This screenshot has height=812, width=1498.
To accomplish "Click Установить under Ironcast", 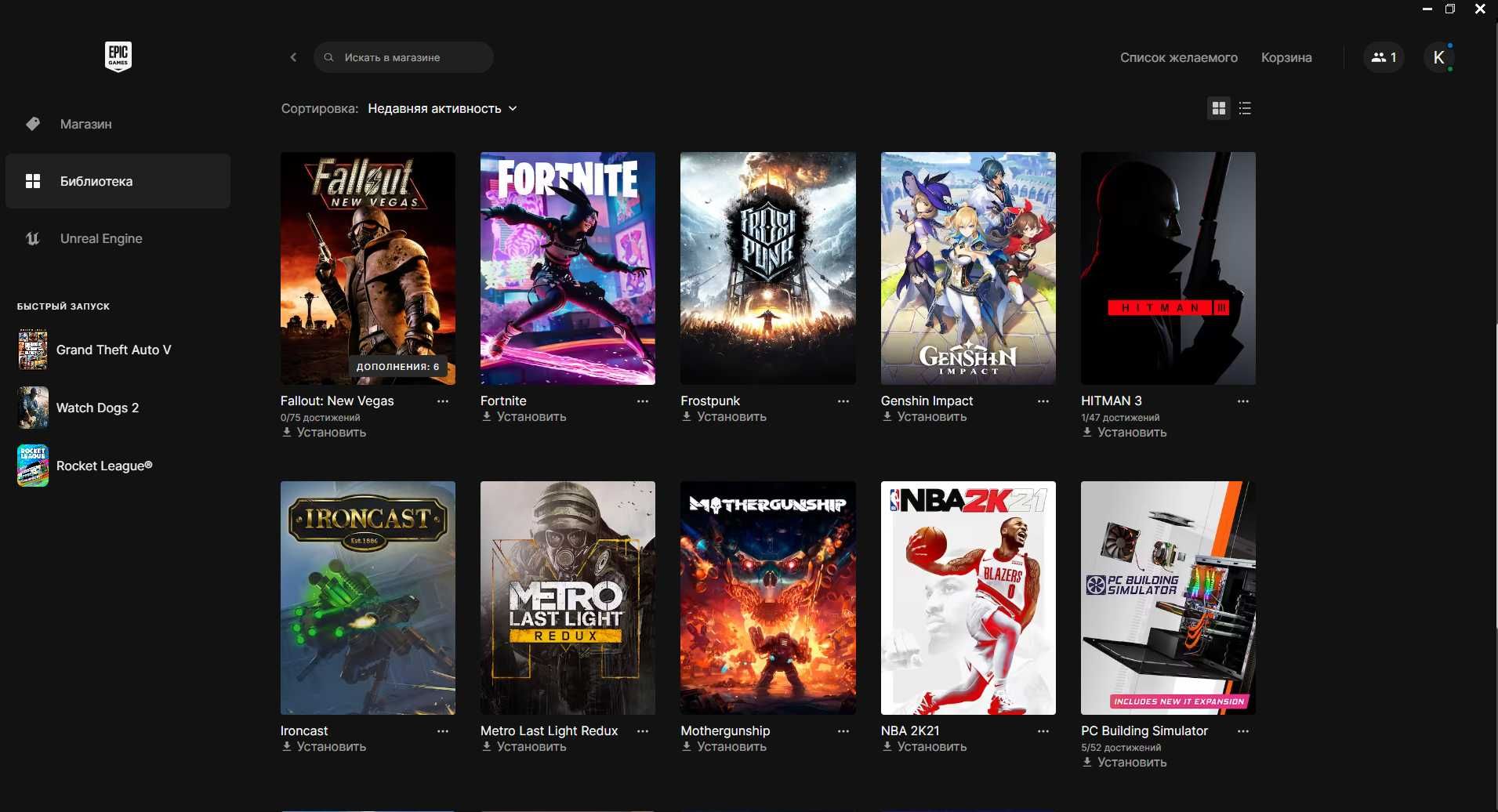I will pyautogui.click(x=324, y=747).
